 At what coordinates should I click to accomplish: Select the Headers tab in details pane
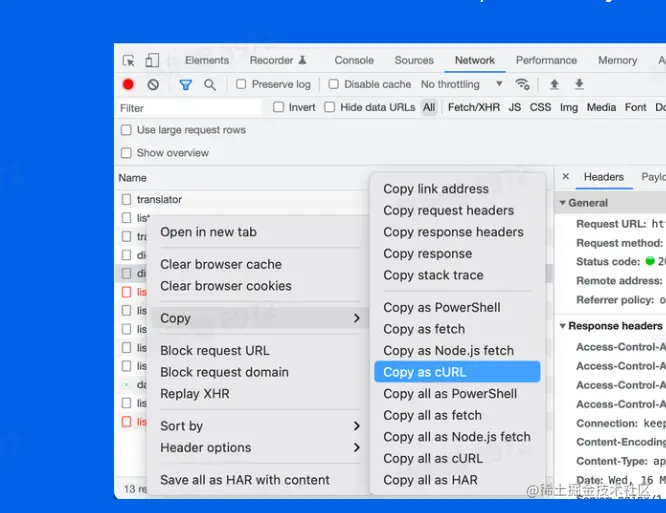coord(604,177)
